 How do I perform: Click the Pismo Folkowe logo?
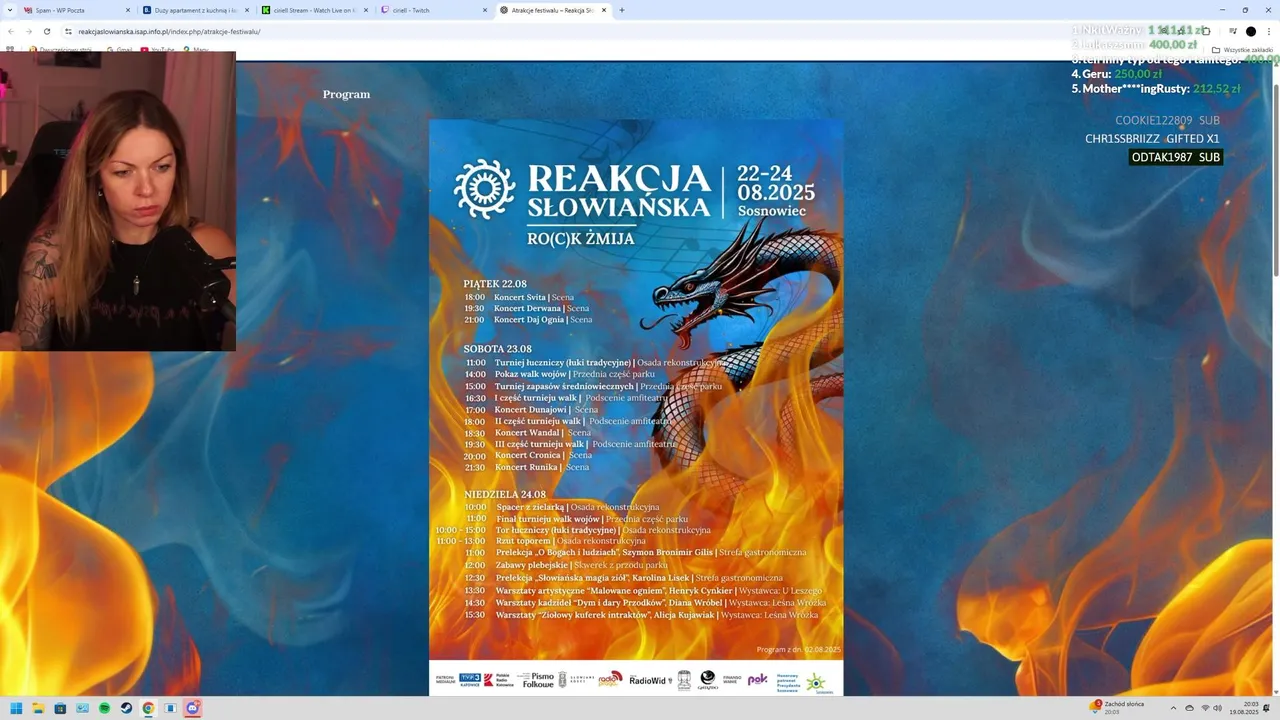pos(535,680)
